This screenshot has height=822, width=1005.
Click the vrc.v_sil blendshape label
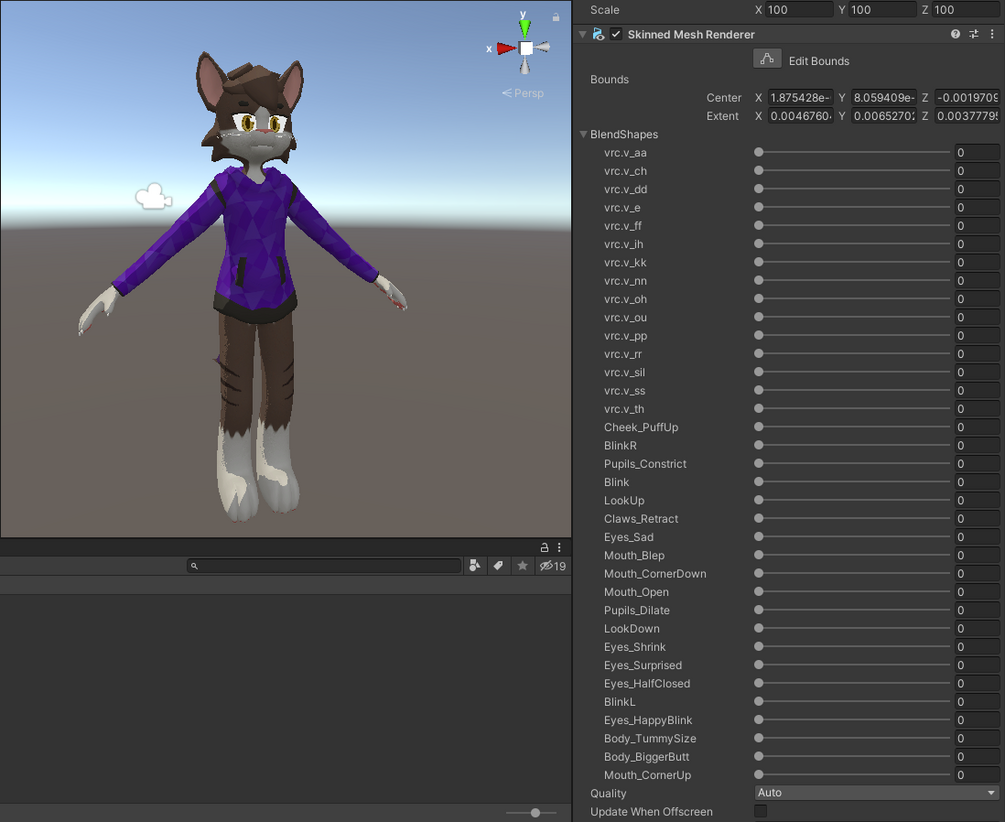[x=624, y=372]
